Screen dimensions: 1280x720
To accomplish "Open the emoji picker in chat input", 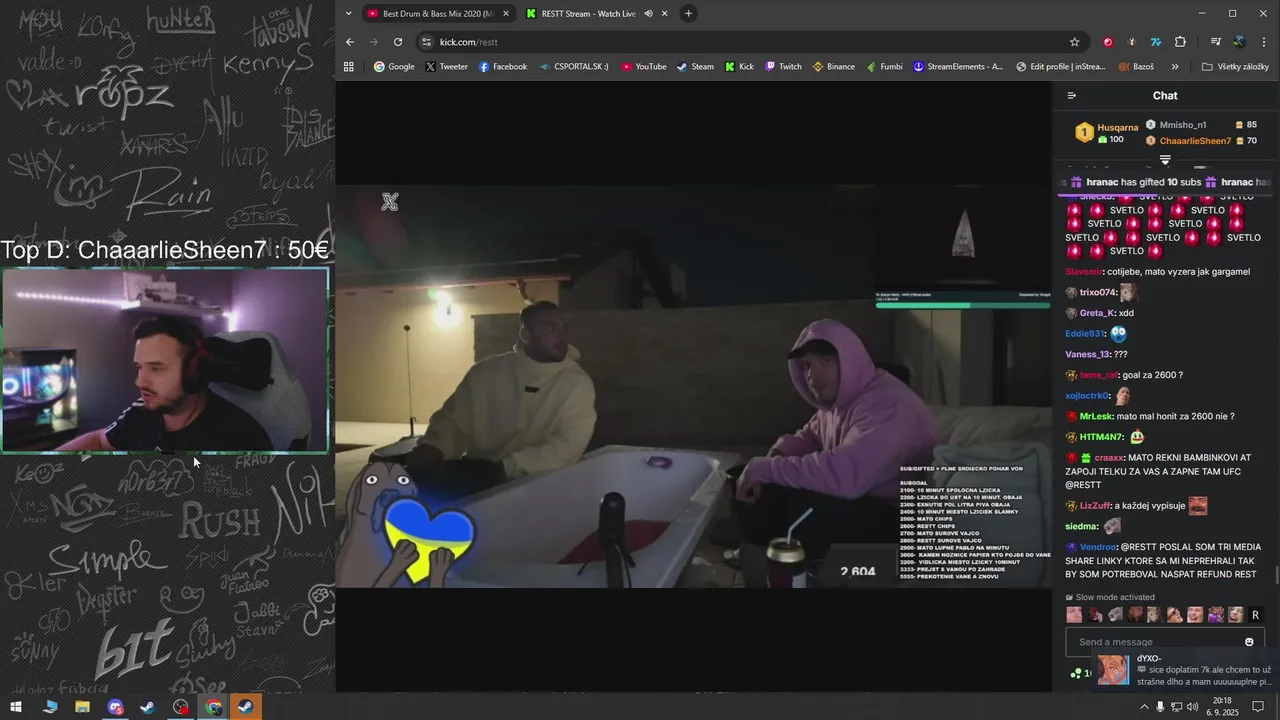I will tap(1249, 642).
